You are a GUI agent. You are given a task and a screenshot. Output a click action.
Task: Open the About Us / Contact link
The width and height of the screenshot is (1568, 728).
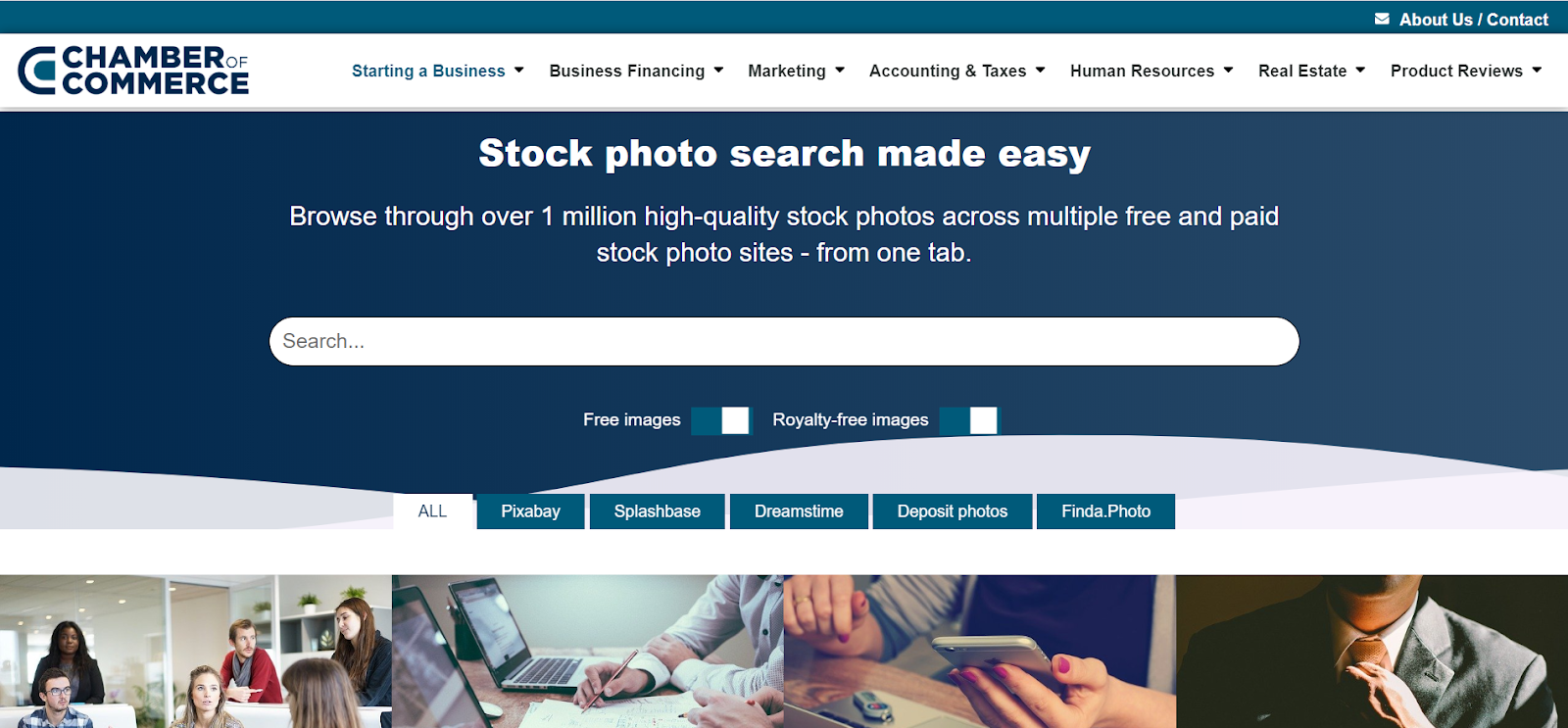coord(1473,19)
